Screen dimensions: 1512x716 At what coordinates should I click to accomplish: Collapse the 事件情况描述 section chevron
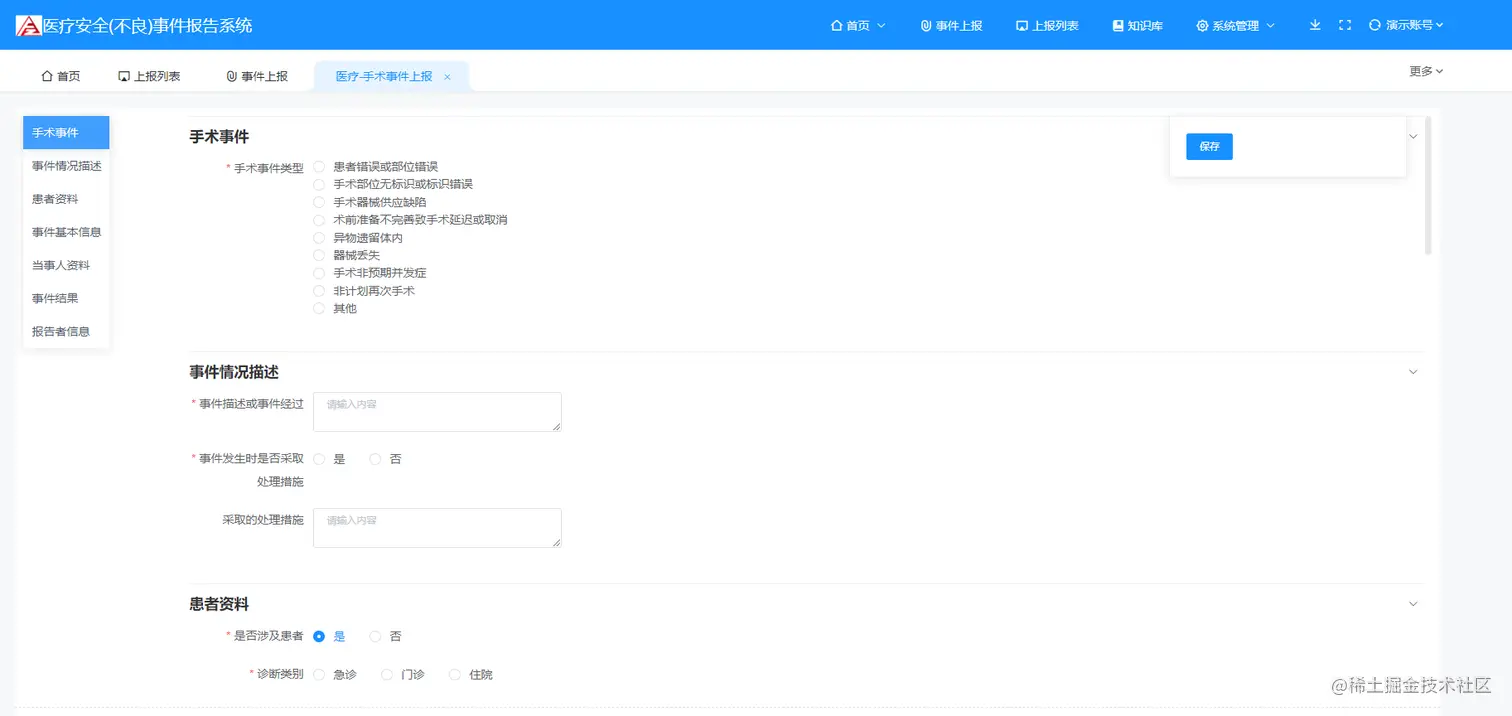click(x=1413, y=372)
